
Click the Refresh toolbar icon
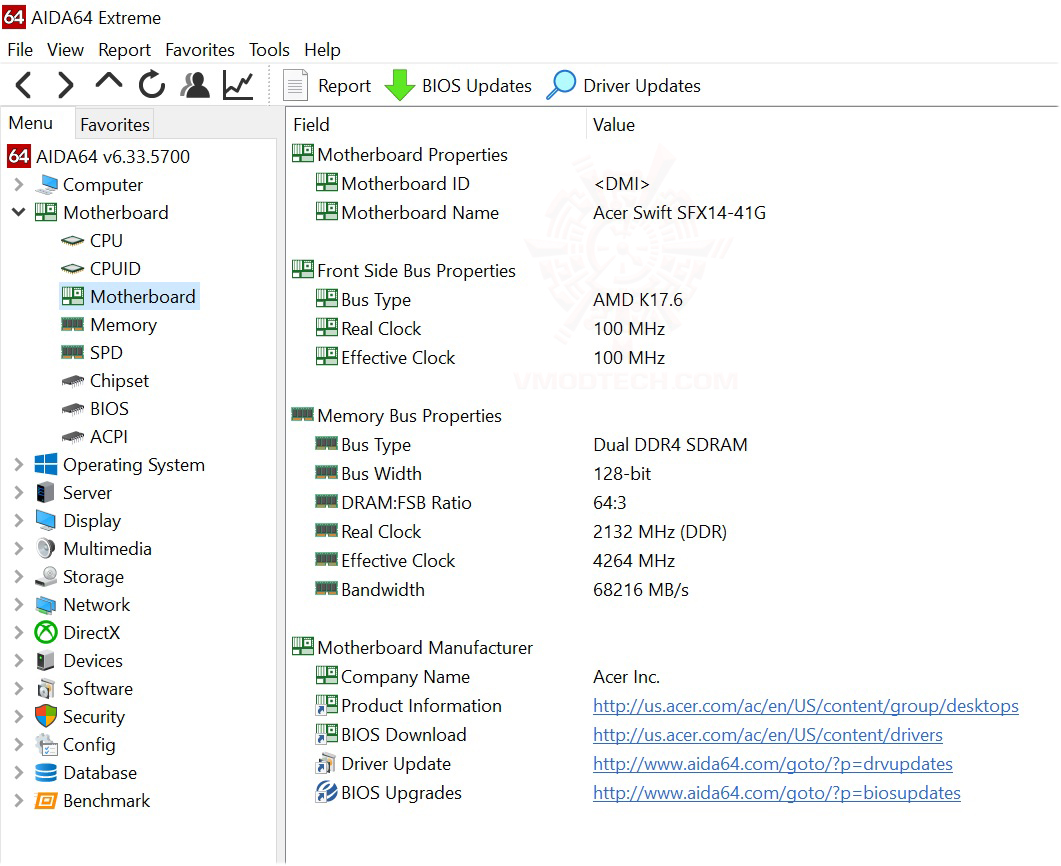(152, 86)
